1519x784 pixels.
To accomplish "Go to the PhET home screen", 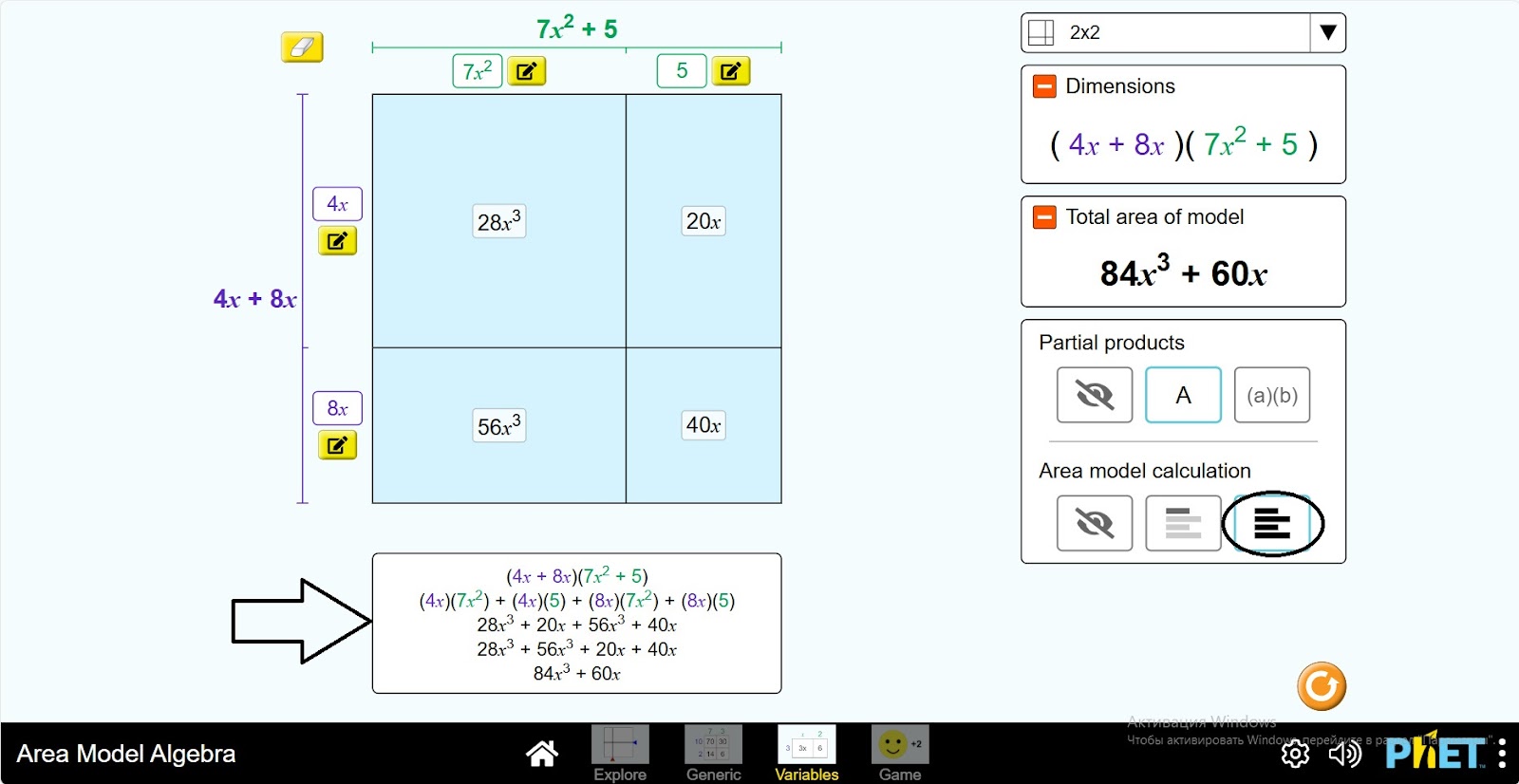I will [x=542, y=754].
